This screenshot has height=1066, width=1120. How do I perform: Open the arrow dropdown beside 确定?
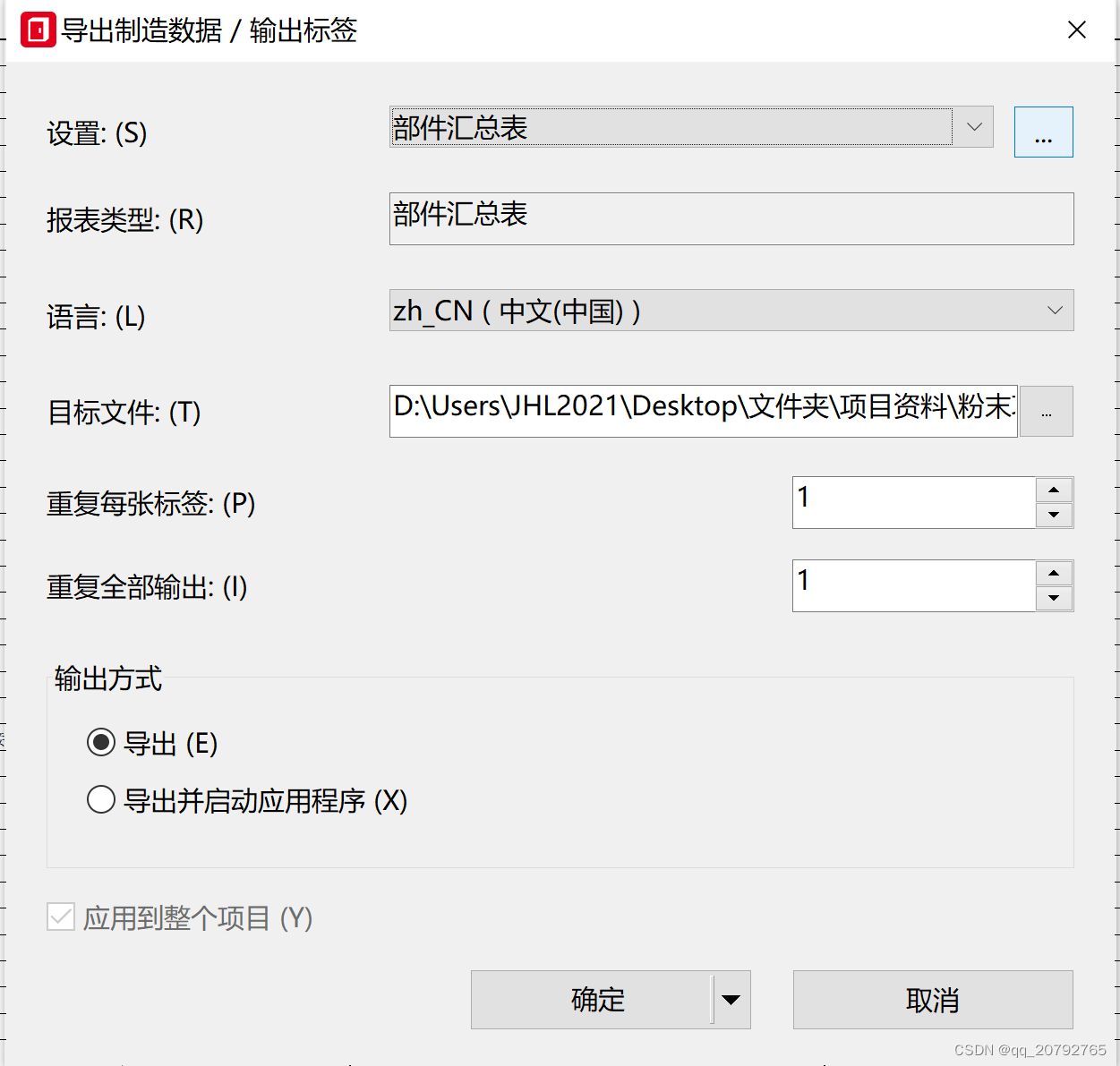[731, 1000]
